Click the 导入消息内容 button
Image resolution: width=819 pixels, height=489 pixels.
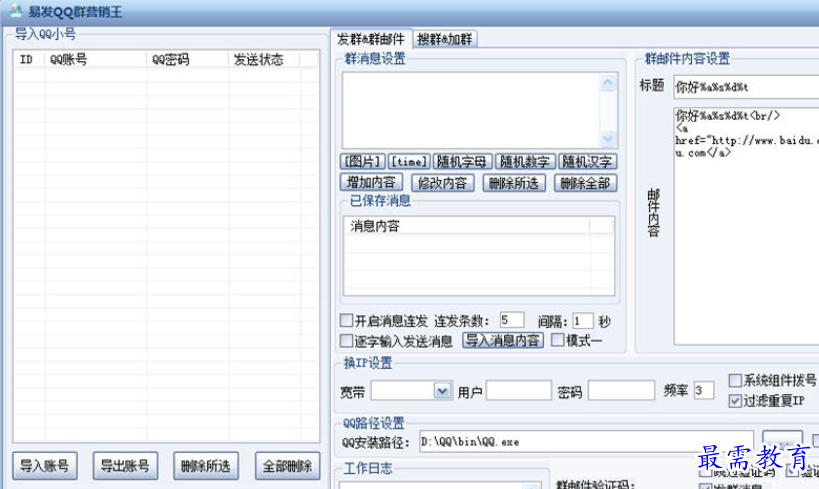pos(503,341)
